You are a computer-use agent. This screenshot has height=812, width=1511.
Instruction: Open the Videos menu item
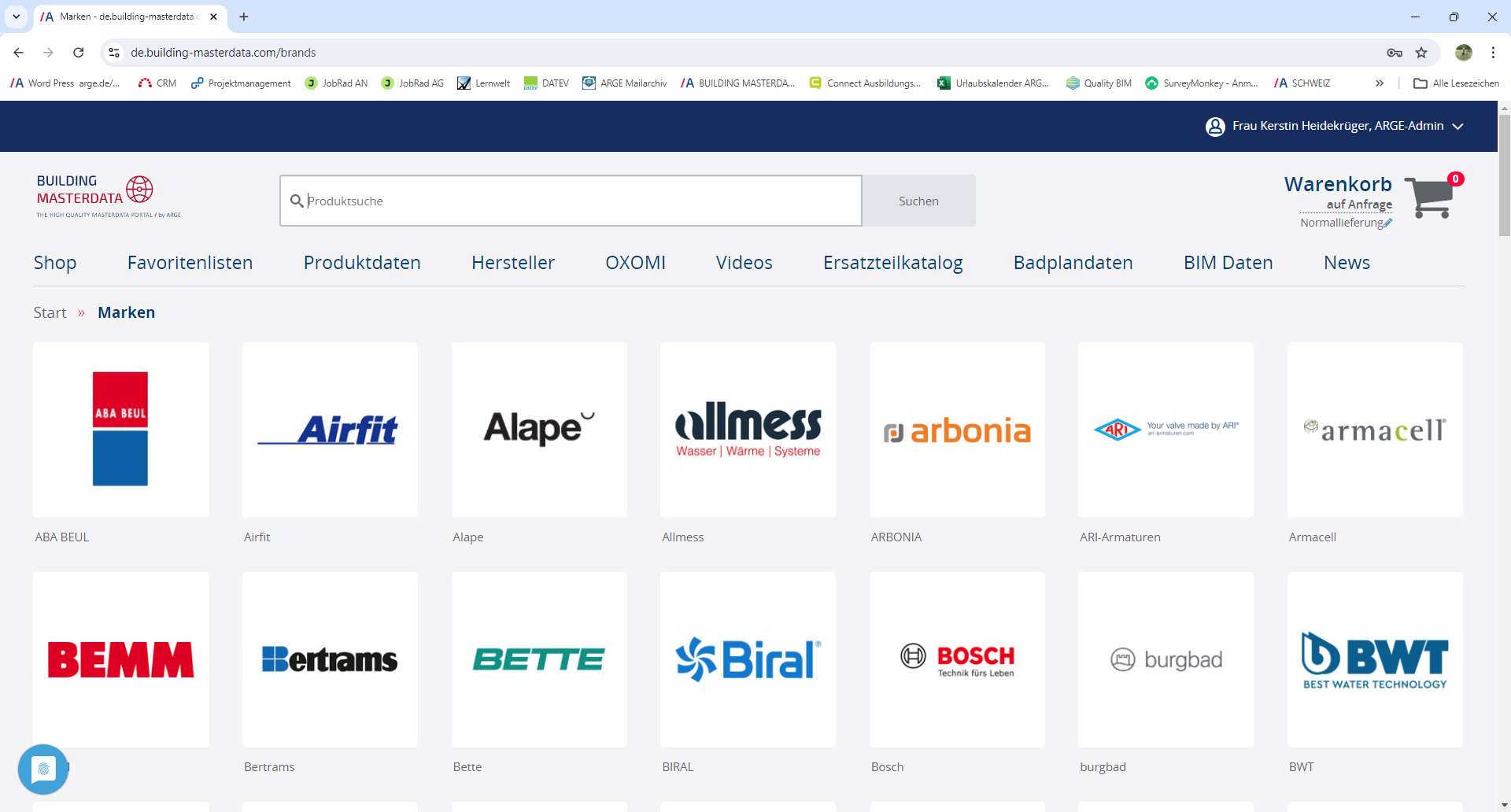point(744,263)
